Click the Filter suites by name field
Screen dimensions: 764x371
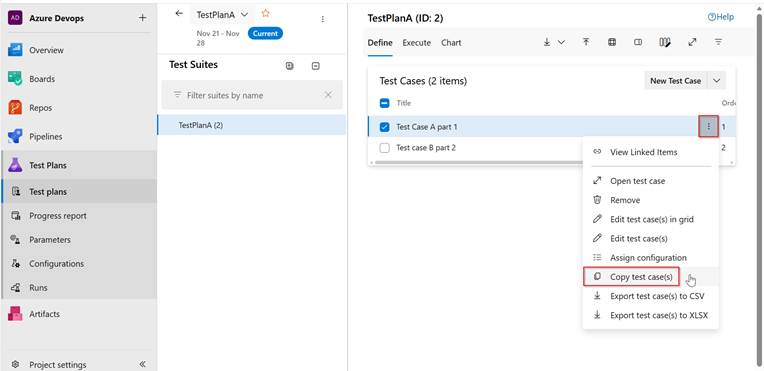coord(252,95)
